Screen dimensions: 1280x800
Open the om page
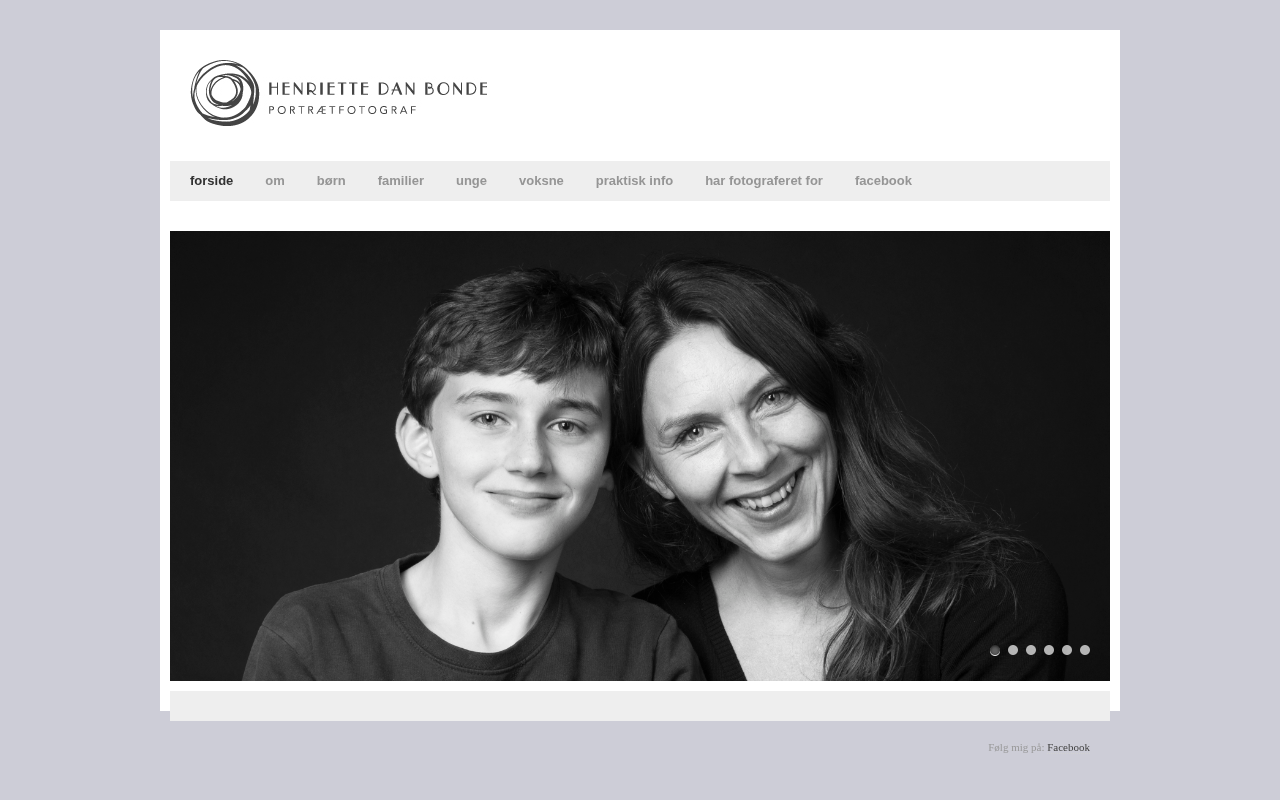click(275, 181)
